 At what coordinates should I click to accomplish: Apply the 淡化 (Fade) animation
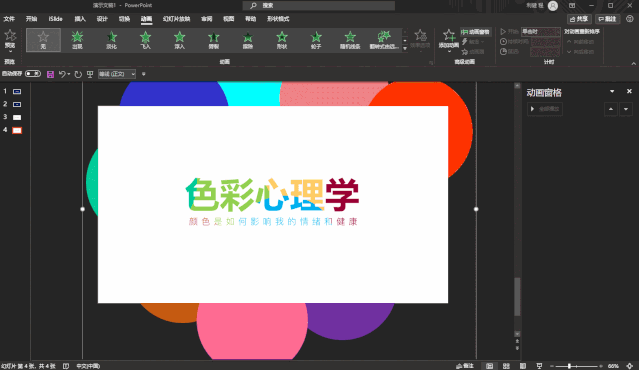click(x=111, y=40)
